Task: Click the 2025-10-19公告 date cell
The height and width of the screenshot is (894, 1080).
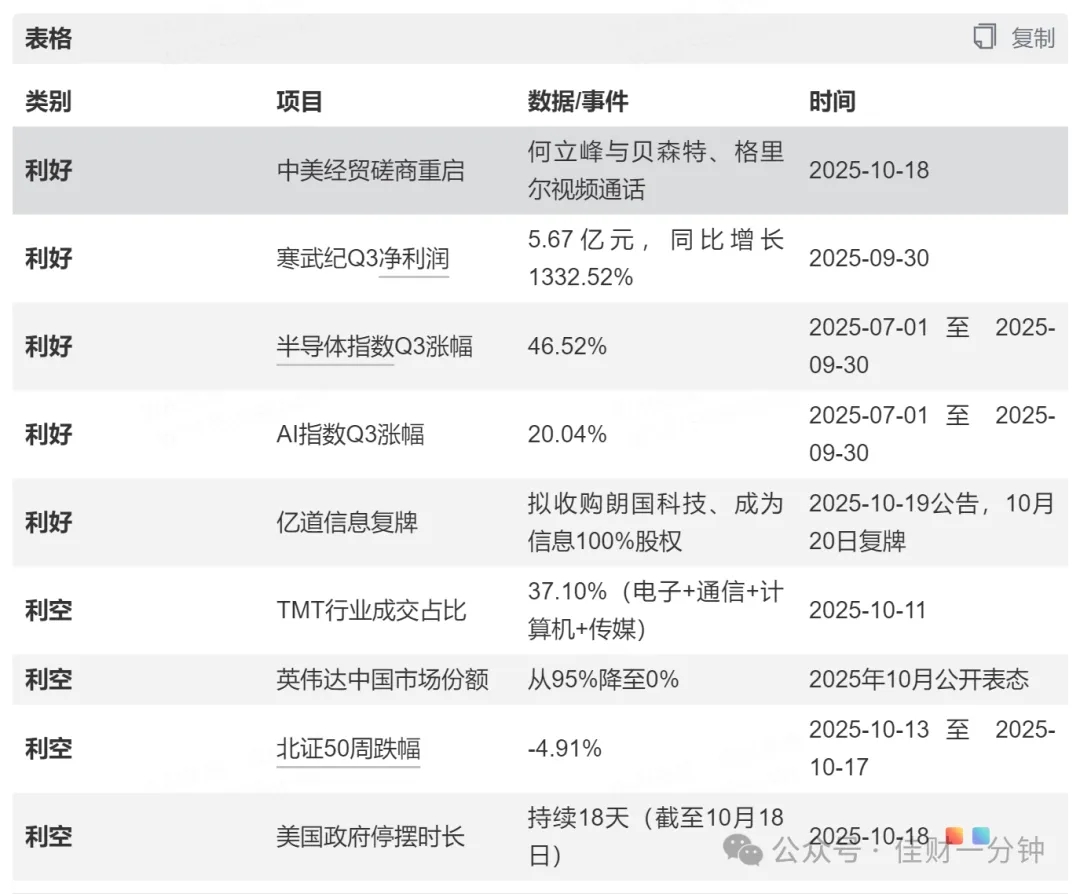Action: 932,522
